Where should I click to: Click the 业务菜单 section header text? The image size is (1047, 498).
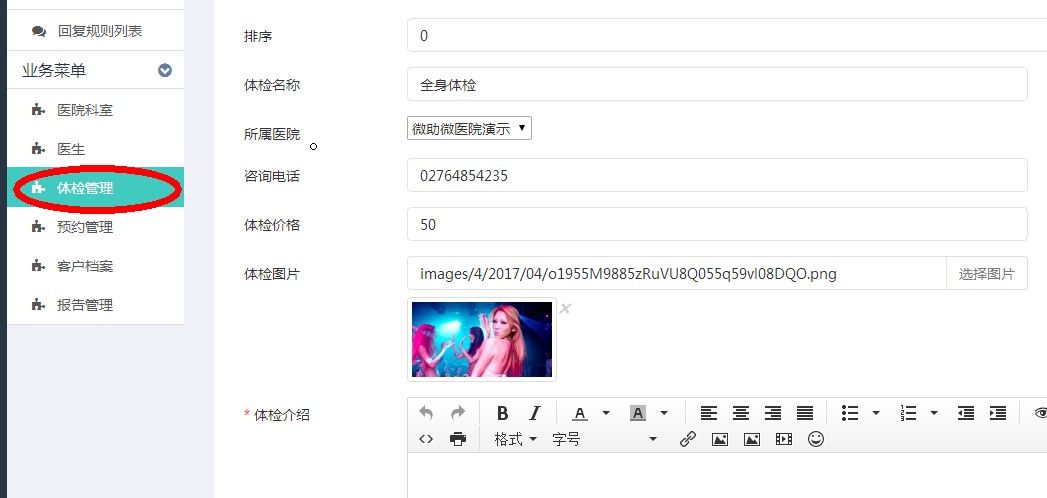54,70
